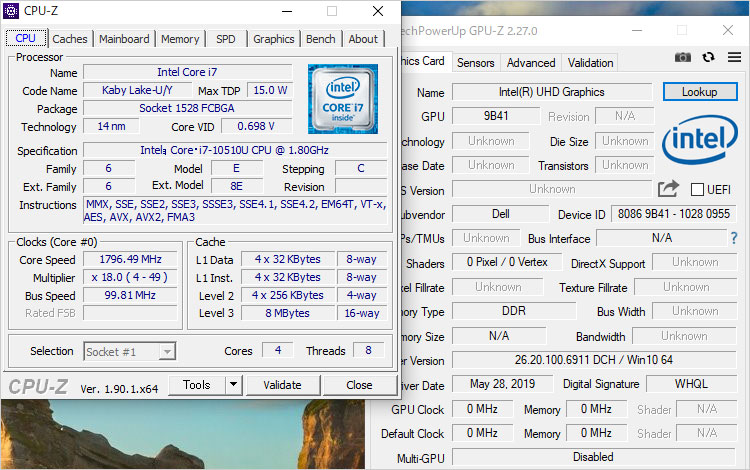
Task: Toggle the UEFI checkbox in GPU-Z
Action: tap(697, 189)
